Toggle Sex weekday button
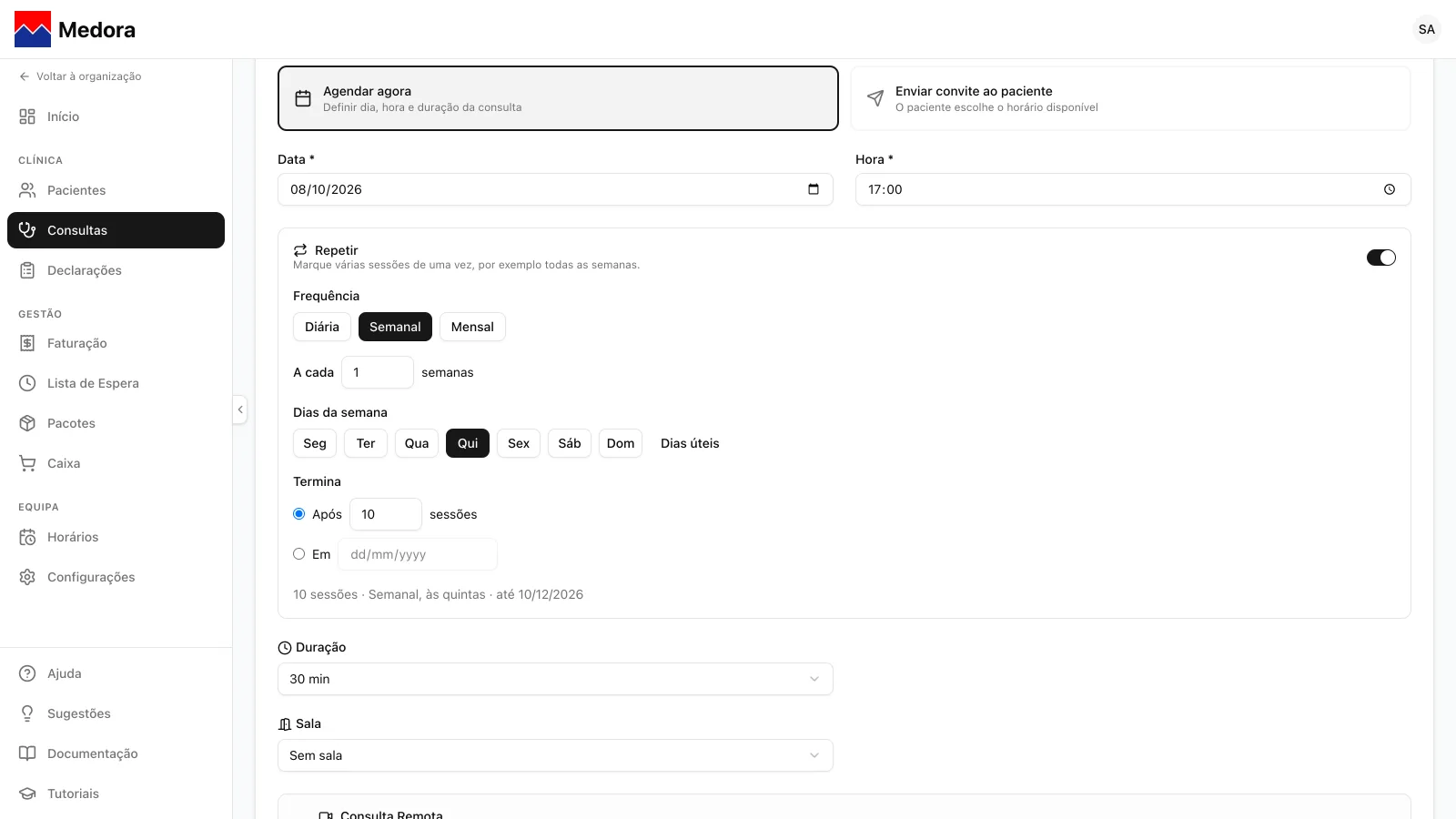The width and height of the screenshot is (1456, 819). pyautogui.click(x=519, y=443)
